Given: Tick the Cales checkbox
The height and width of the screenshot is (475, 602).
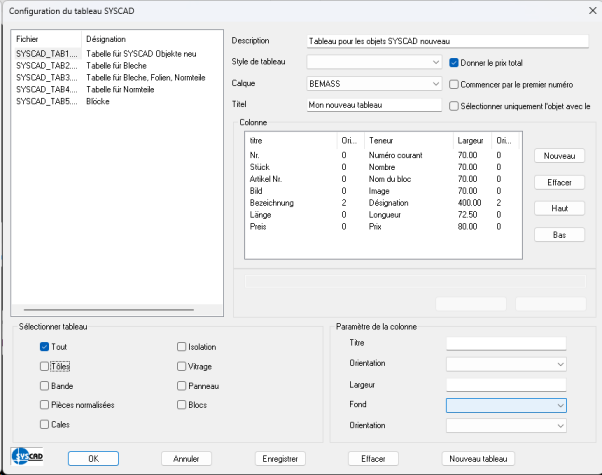Looking at the screenshot, I should 45,424.
